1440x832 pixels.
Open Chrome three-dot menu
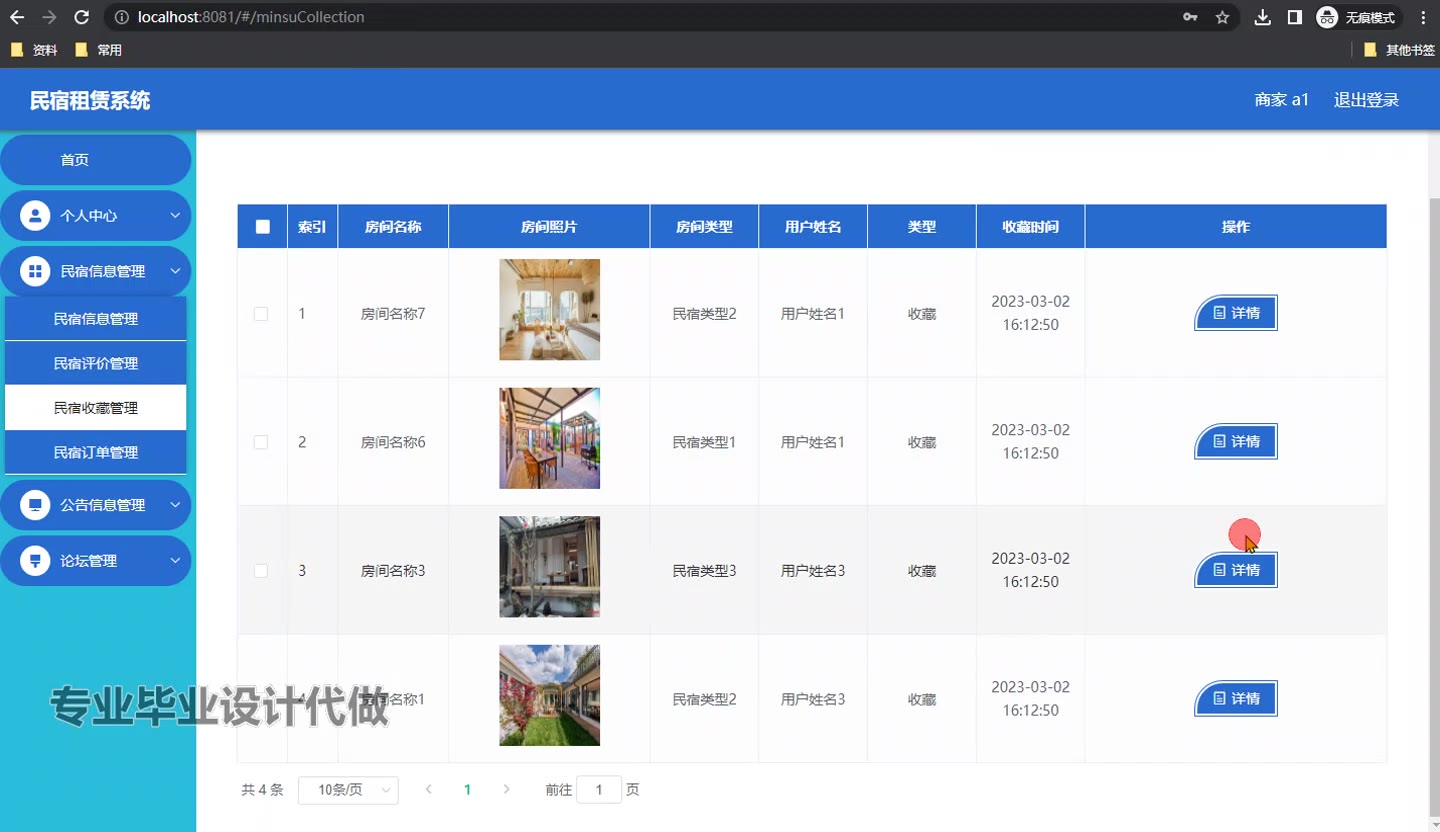pyautogui.click(x=1423, y=17)
